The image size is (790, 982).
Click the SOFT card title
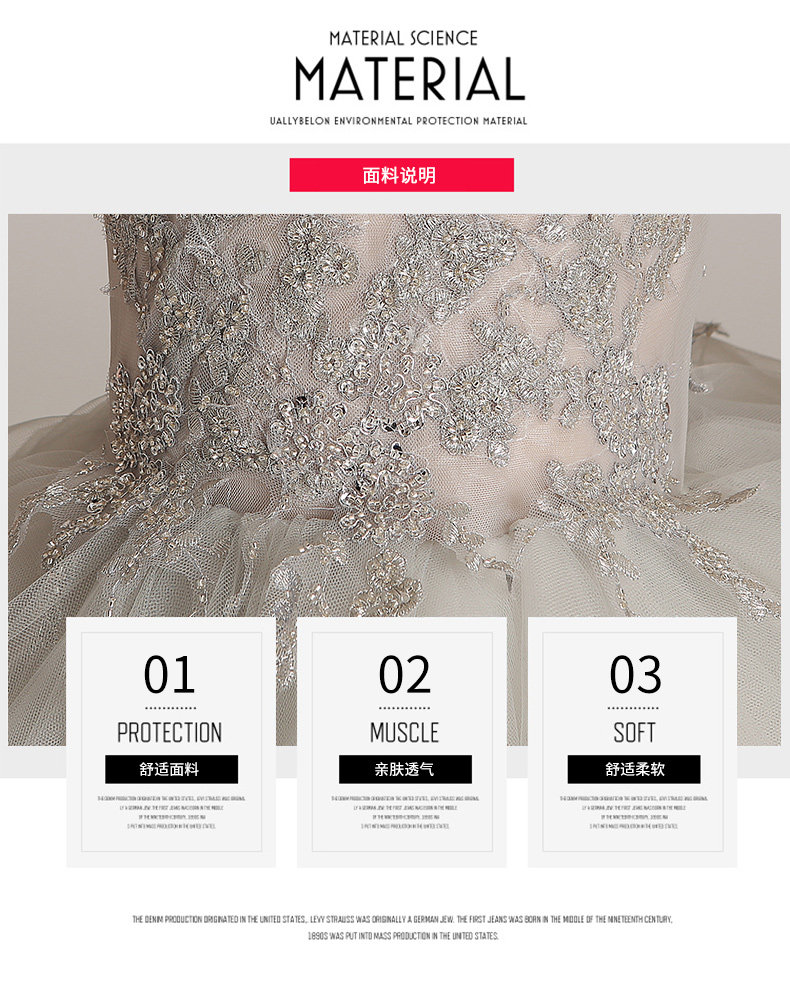[x=634, y=732]
